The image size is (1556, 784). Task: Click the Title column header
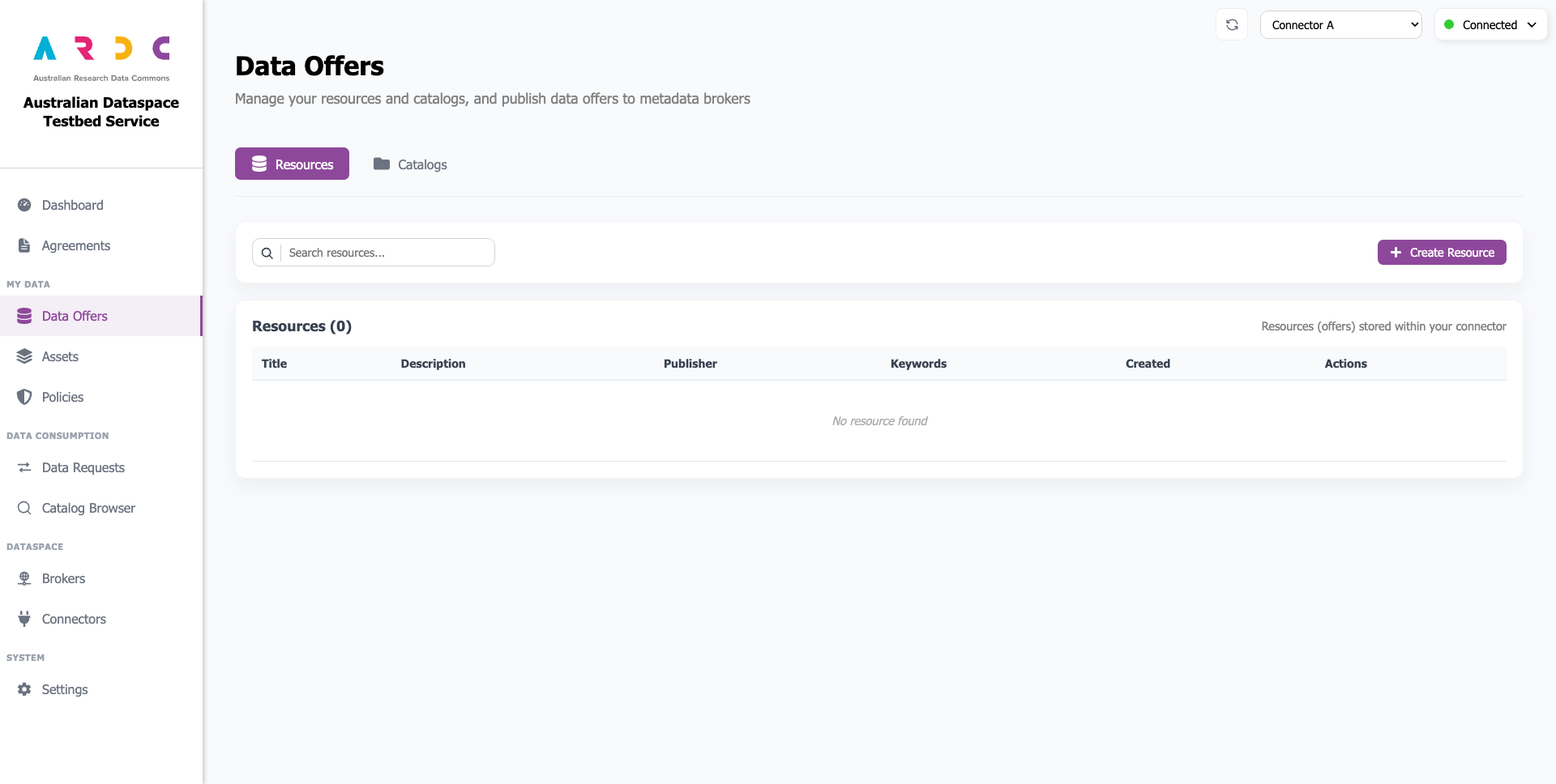point(274,364)
